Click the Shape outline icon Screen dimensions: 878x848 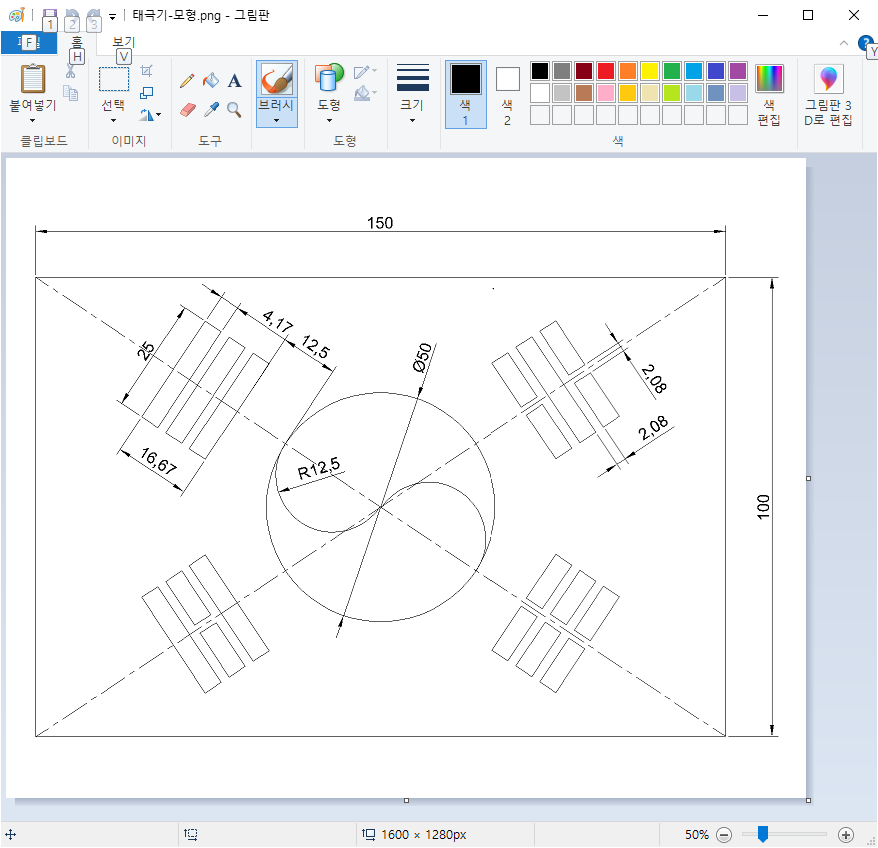click(362, 72)
